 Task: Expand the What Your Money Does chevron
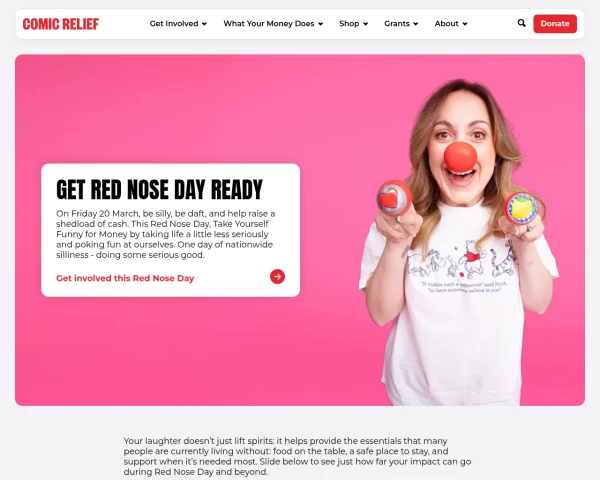(321, 24)
